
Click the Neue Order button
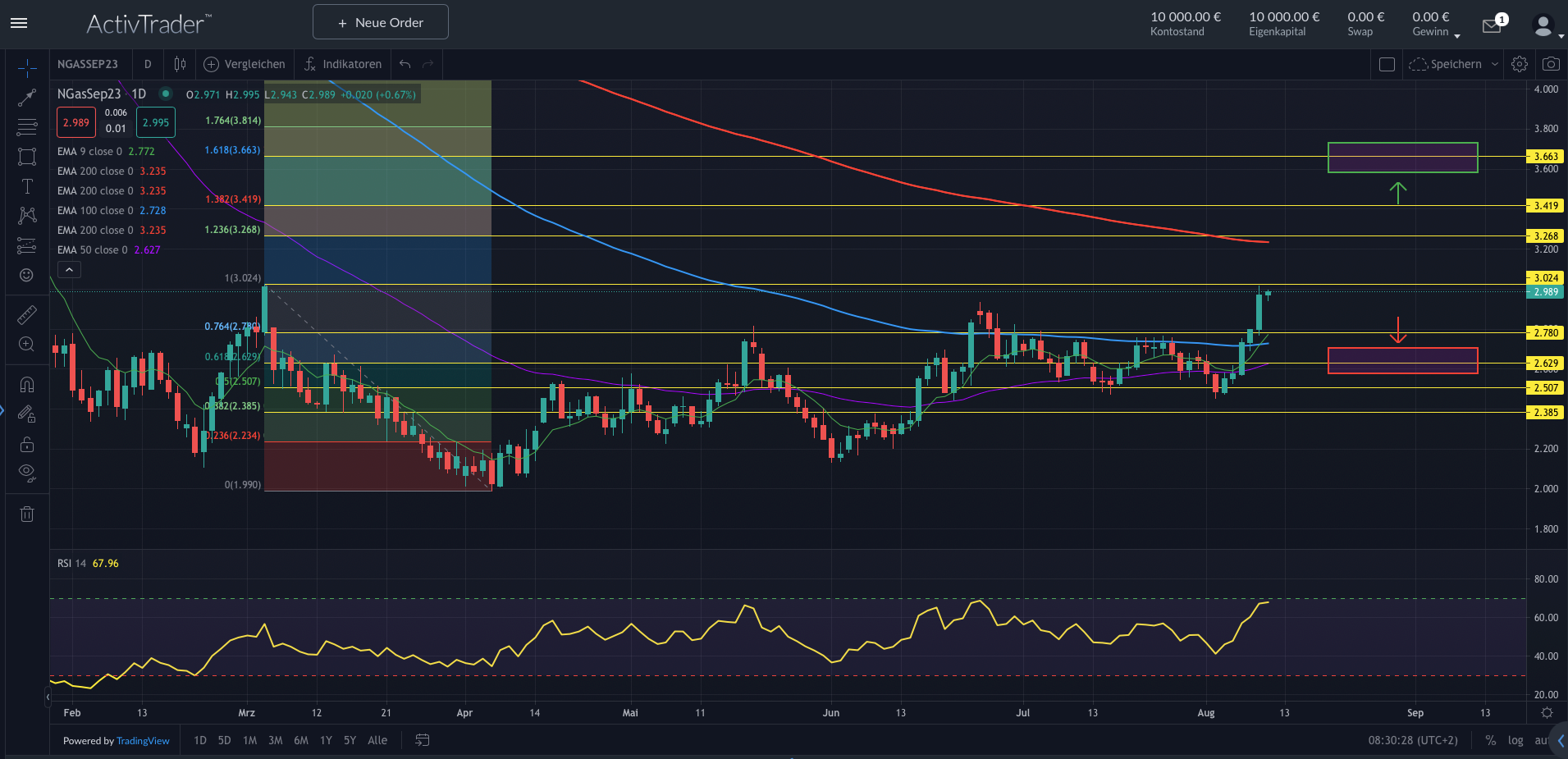coord(381,22)
